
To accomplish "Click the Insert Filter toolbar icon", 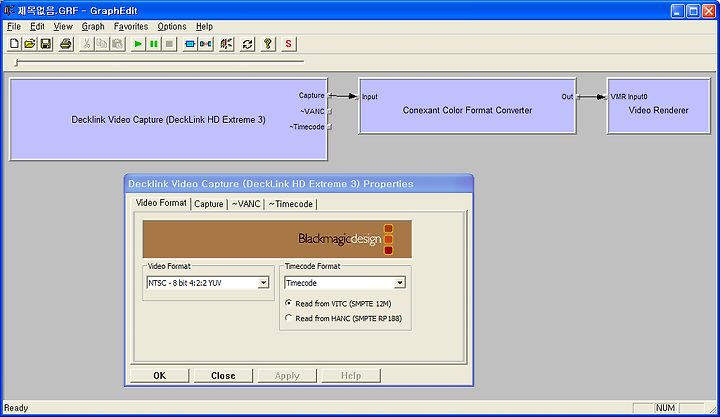I will click(x=190, y=44).
